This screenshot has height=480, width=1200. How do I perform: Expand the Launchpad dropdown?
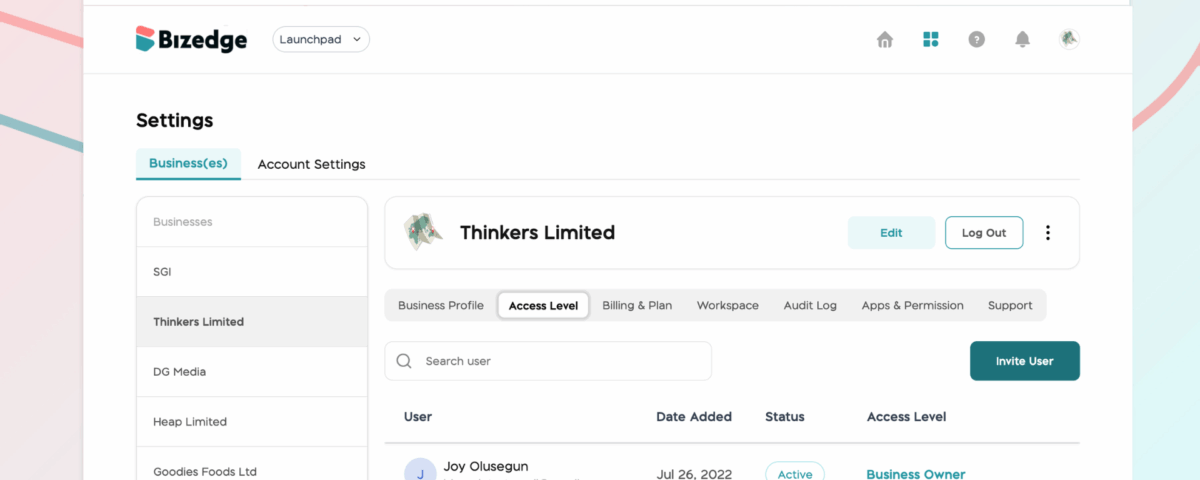tap(321, 39)
